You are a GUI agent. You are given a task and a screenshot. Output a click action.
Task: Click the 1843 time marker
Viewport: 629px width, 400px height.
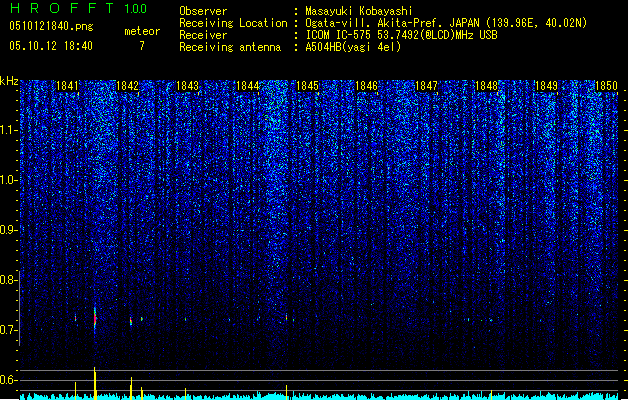(187, 86)
